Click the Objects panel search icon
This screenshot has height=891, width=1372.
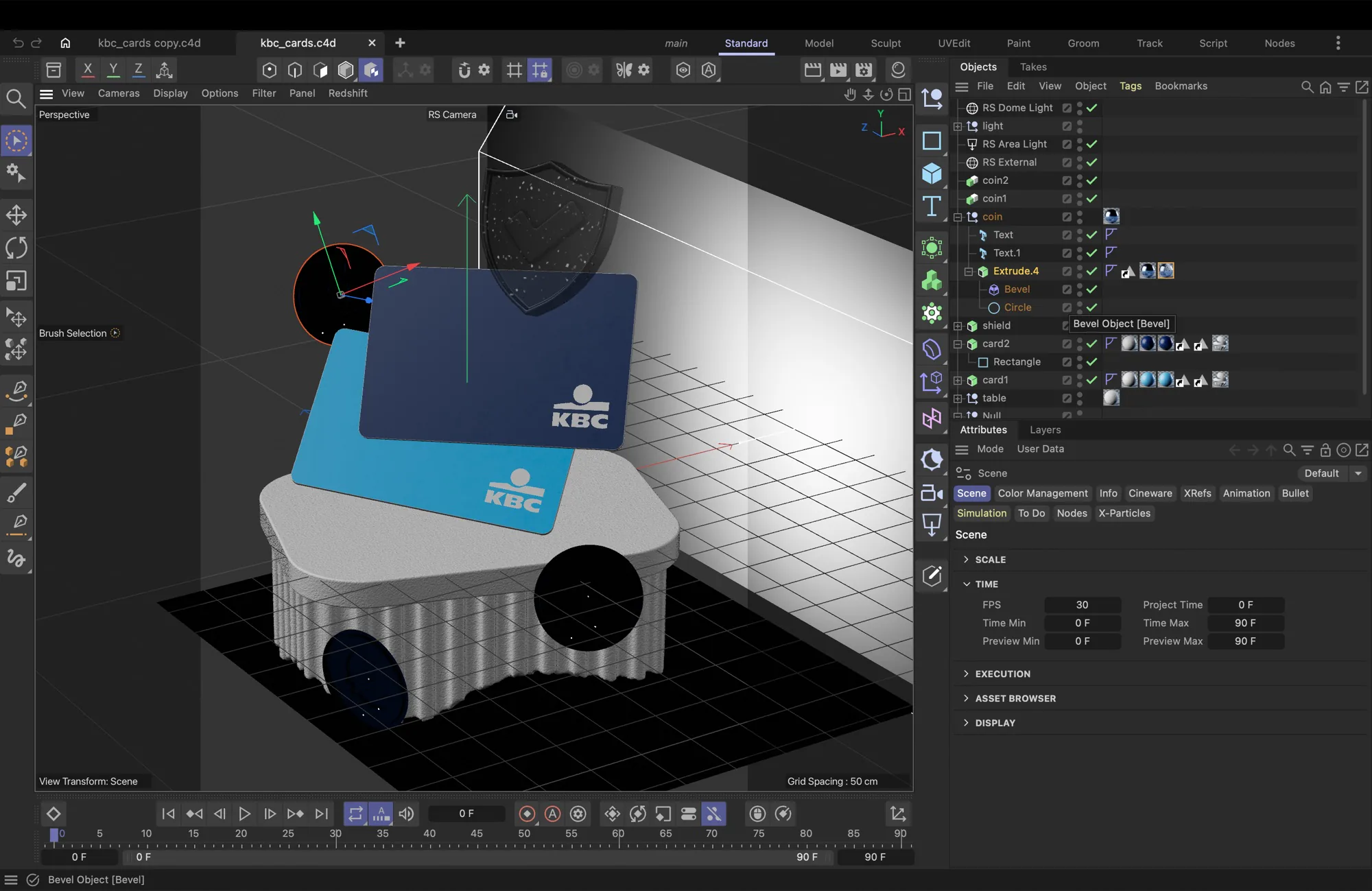1307,86
